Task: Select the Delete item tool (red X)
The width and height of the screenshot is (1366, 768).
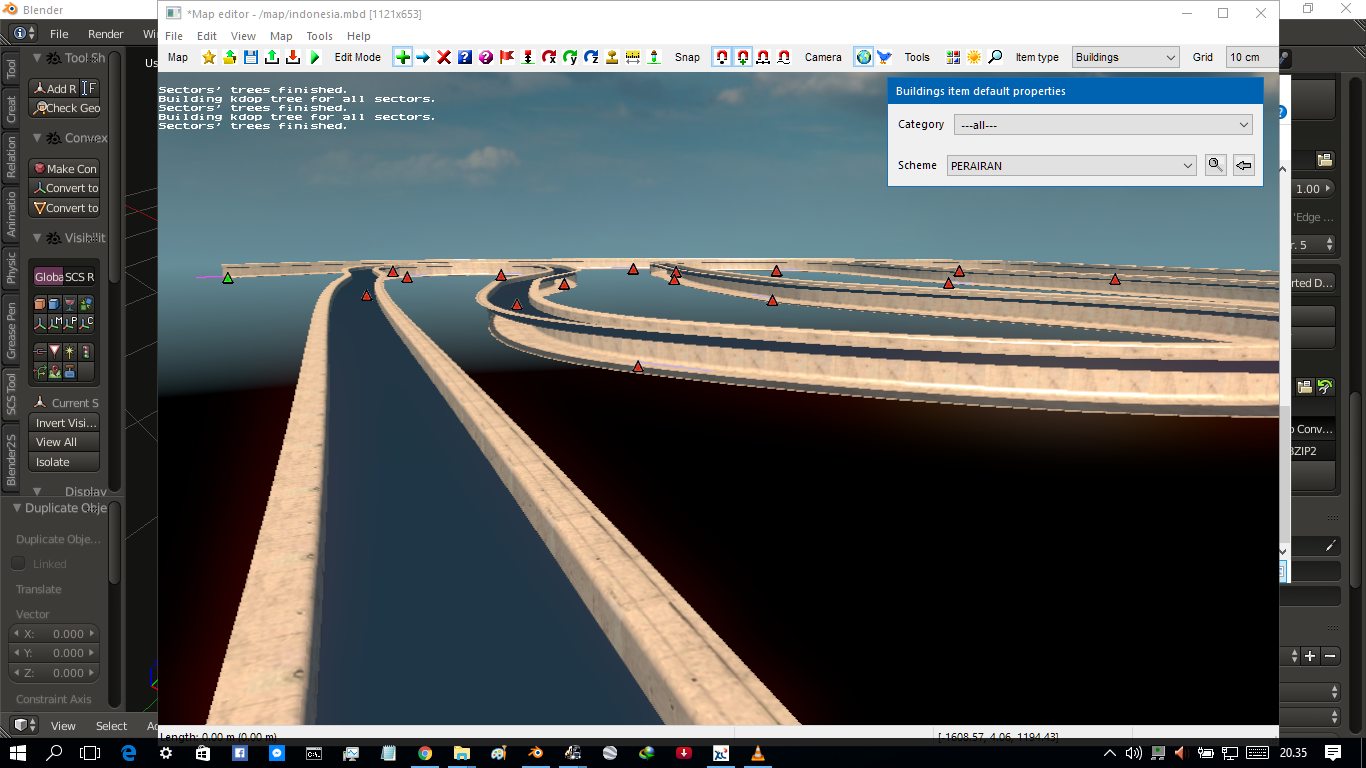Action: [444, 57]
